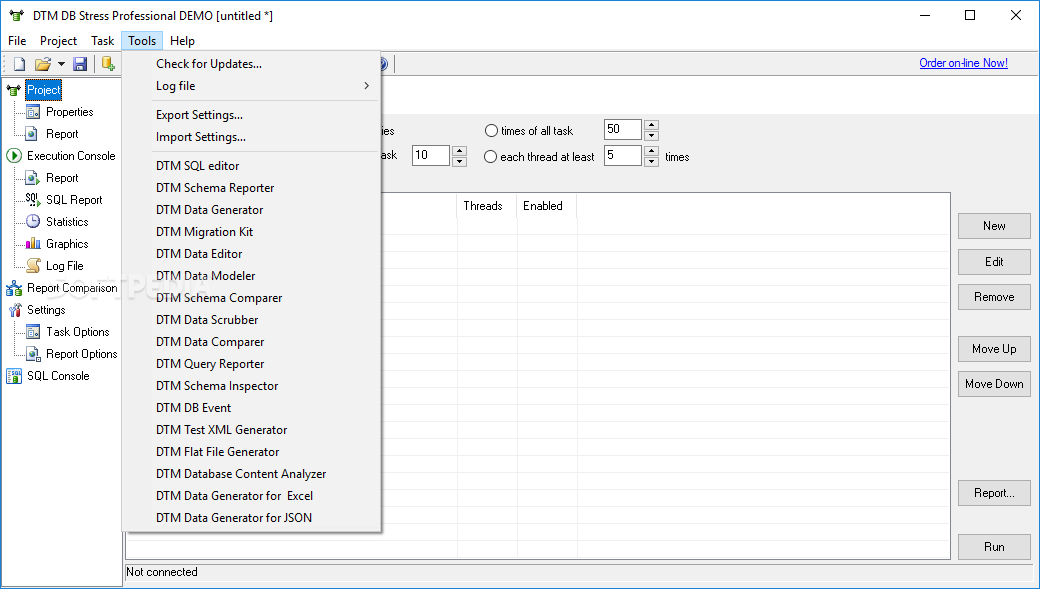Click the Save project floppy icon
The height and width of the screenshot is (589, 1040).
80,64
